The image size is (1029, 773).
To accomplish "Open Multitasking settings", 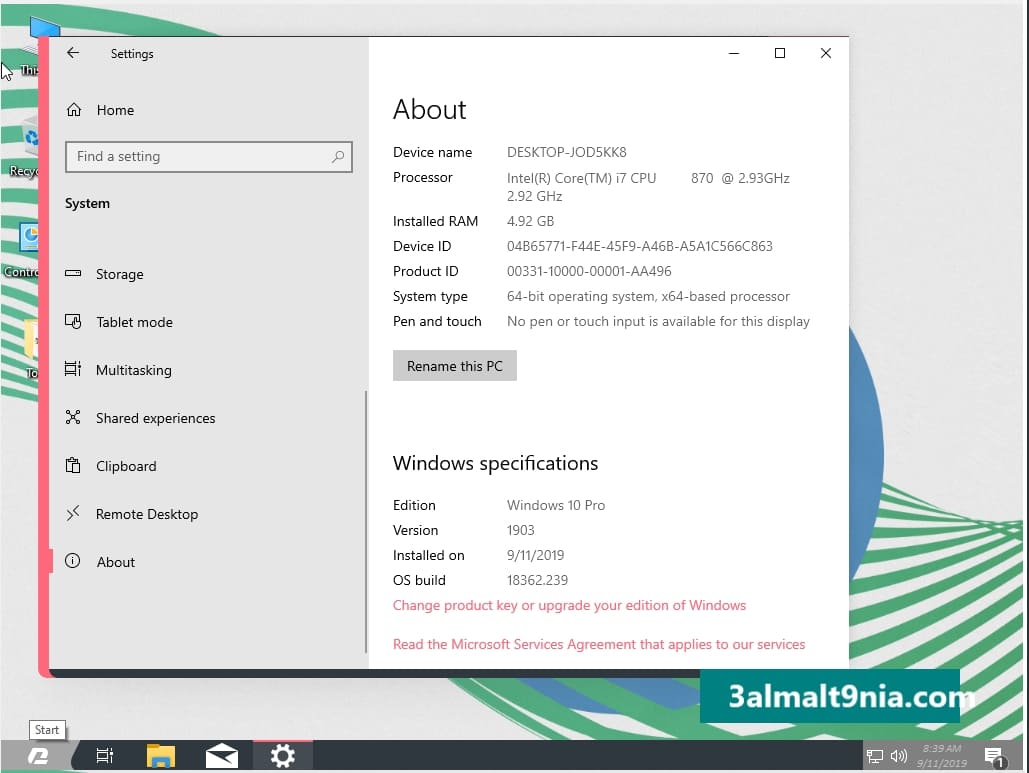I will pos(208,369).
